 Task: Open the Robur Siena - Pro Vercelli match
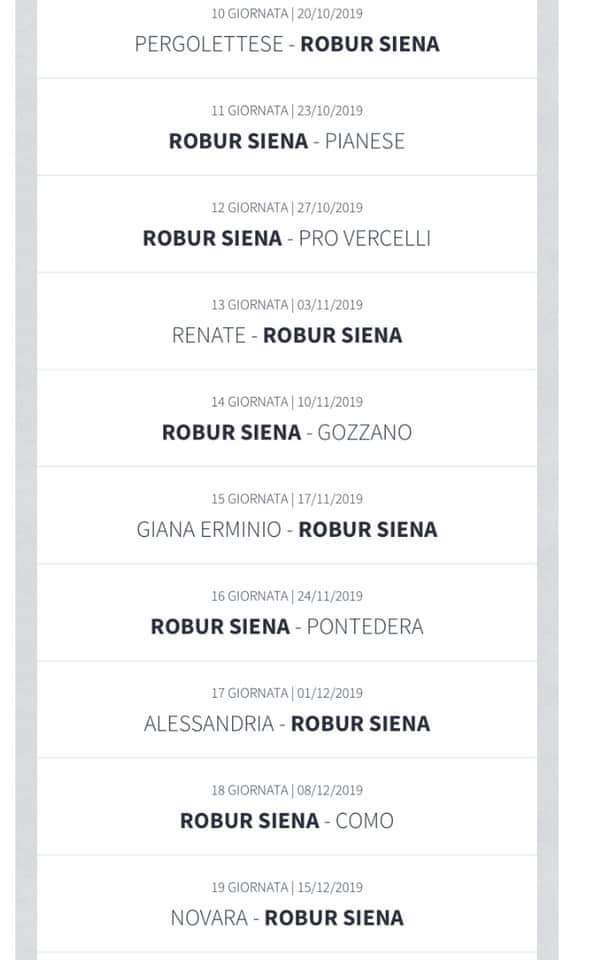tap(287, 238)
